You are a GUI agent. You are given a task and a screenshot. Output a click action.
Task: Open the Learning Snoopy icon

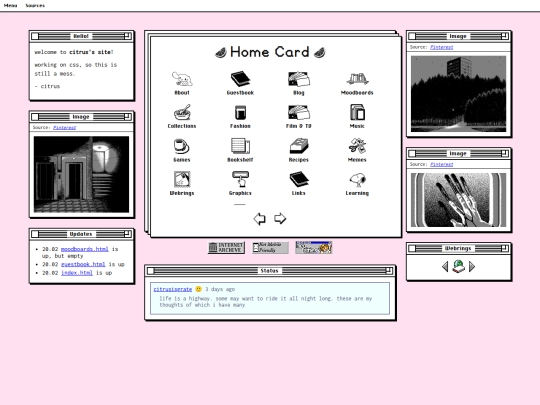[x=357, y=179]
